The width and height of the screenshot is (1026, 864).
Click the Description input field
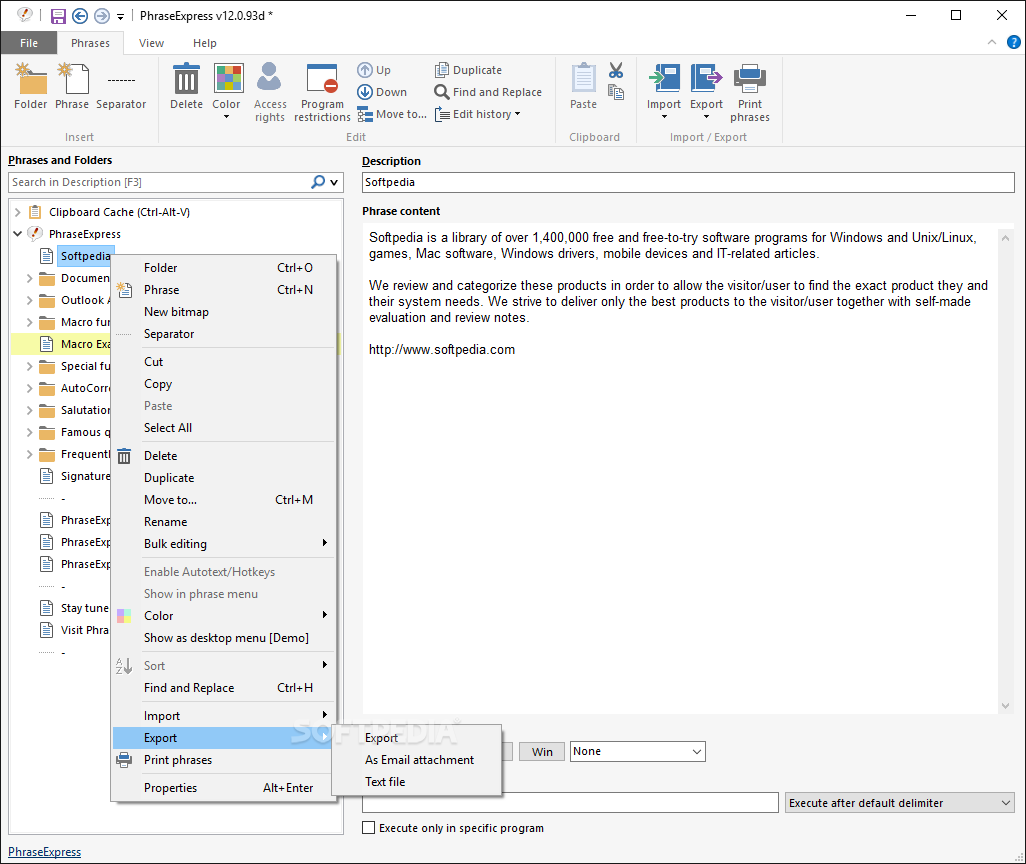[688, 182]
